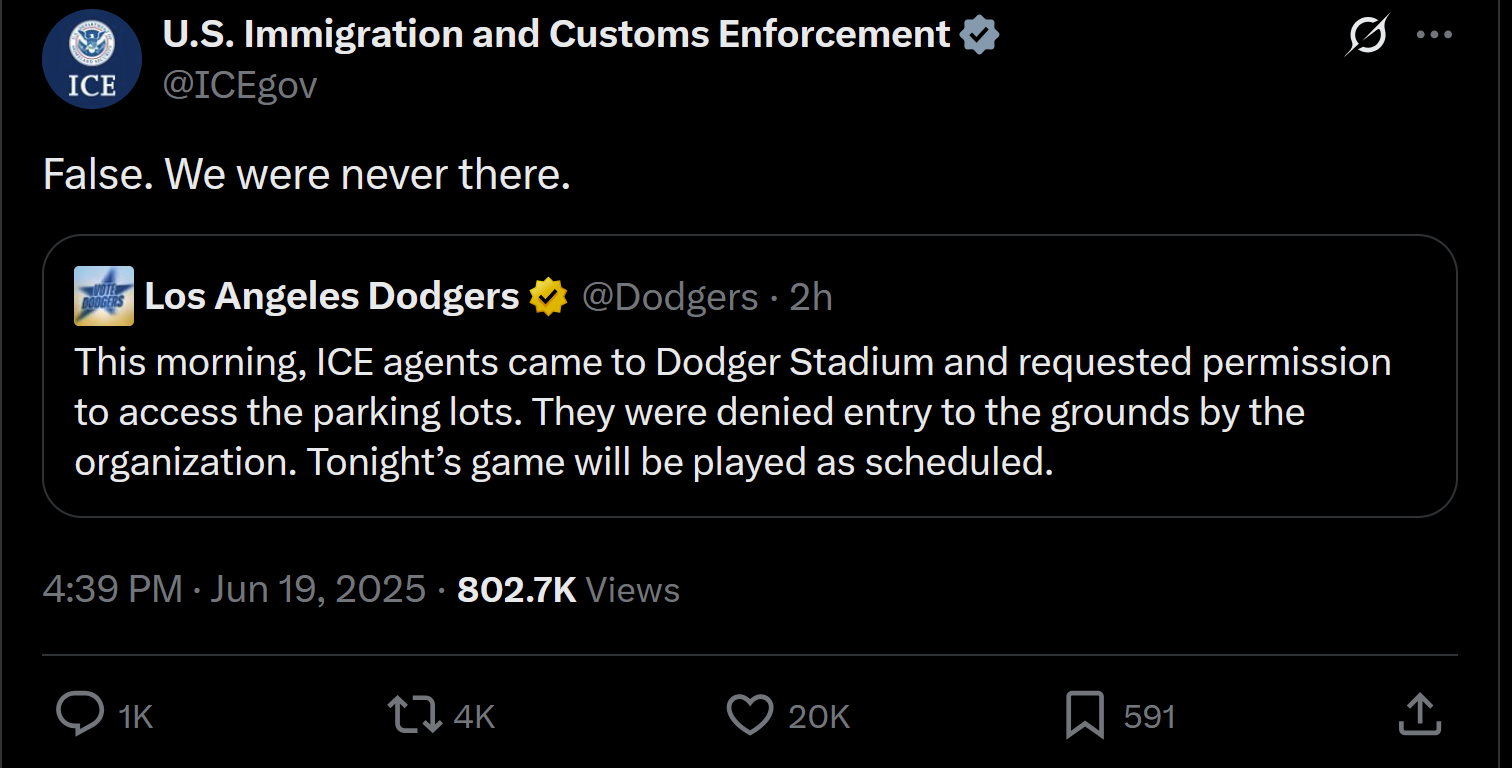The height and width of the screenshot is (768, 1512).
Task: Open the 2h timestamp of quoted post
Action: [x=811, y=297]
